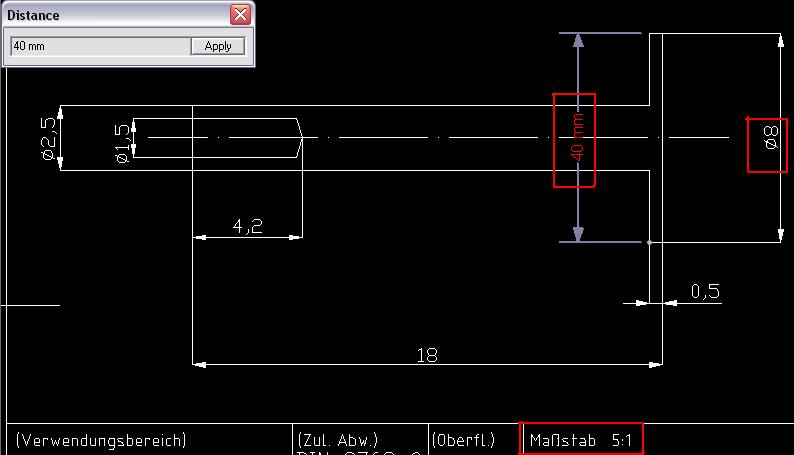Select the 40 mm dimension text
The height and width of the screenshot is (455, 794).
coord(577,138)
